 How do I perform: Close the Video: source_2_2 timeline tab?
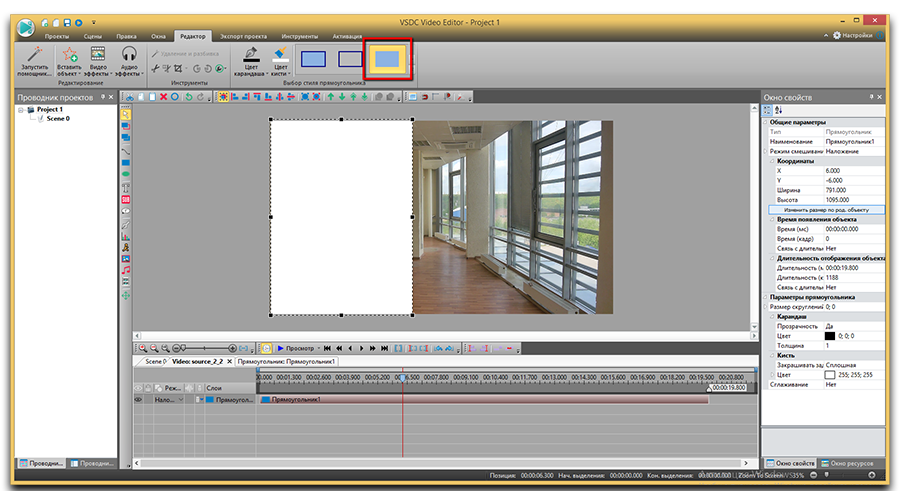tap(229, 361)
